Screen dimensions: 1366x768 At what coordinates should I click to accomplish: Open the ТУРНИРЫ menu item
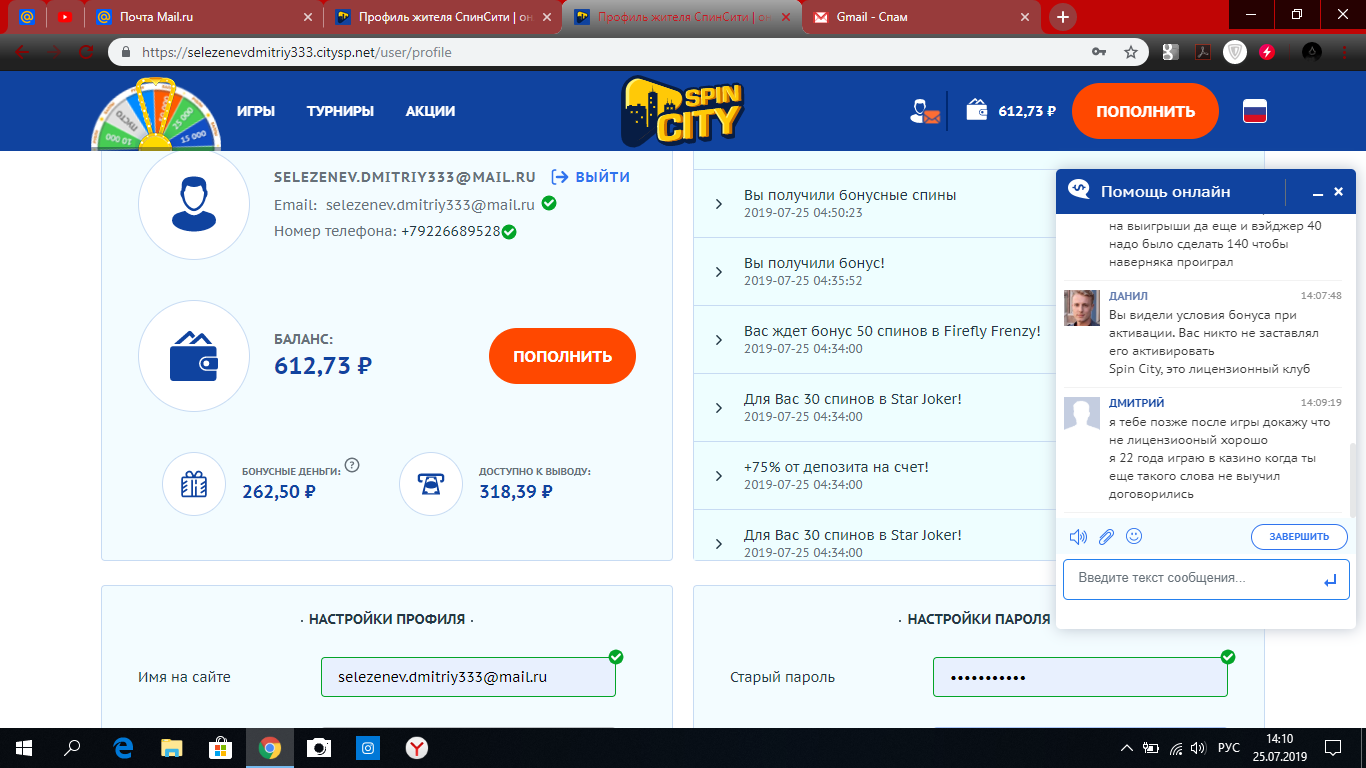click(340, 111)
